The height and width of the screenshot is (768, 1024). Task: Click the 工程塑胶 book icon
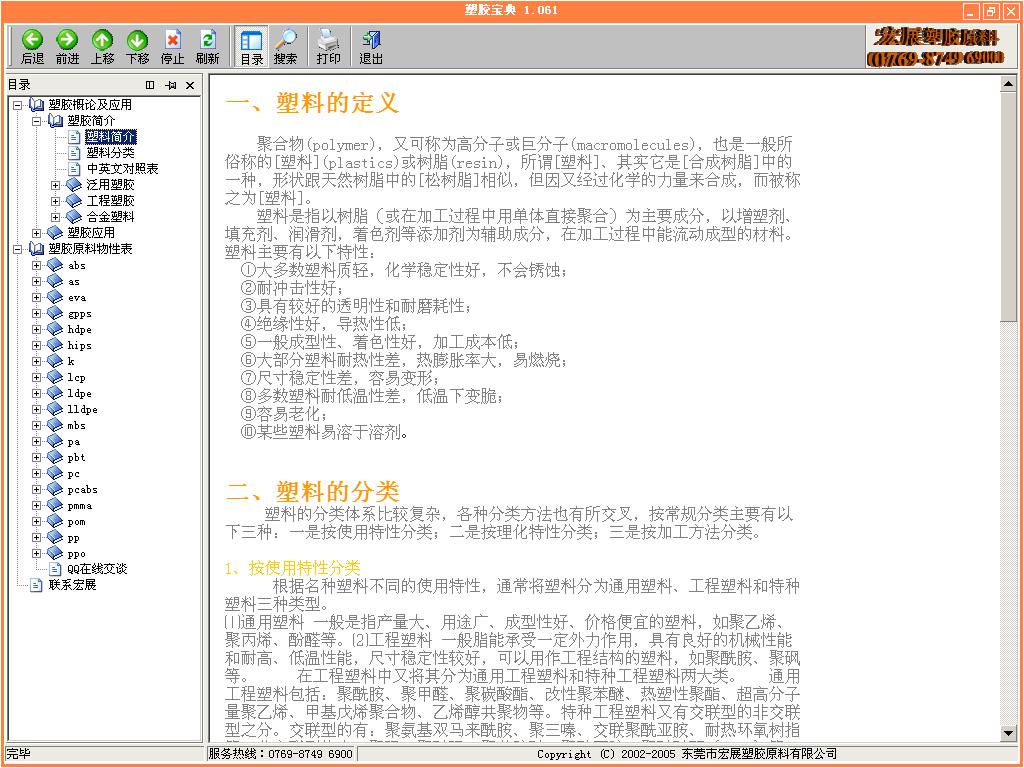point(74,200)
